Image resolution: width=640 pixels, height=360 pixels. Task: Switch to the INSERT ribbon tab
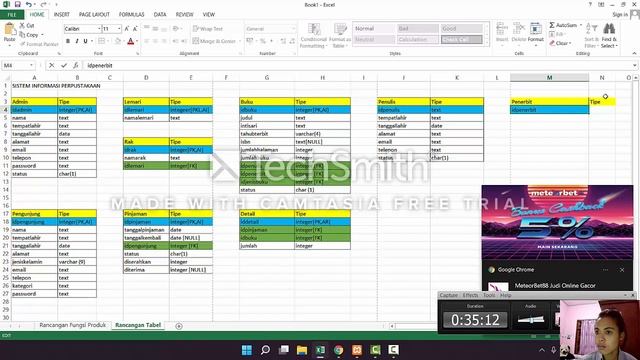point(62,15)
